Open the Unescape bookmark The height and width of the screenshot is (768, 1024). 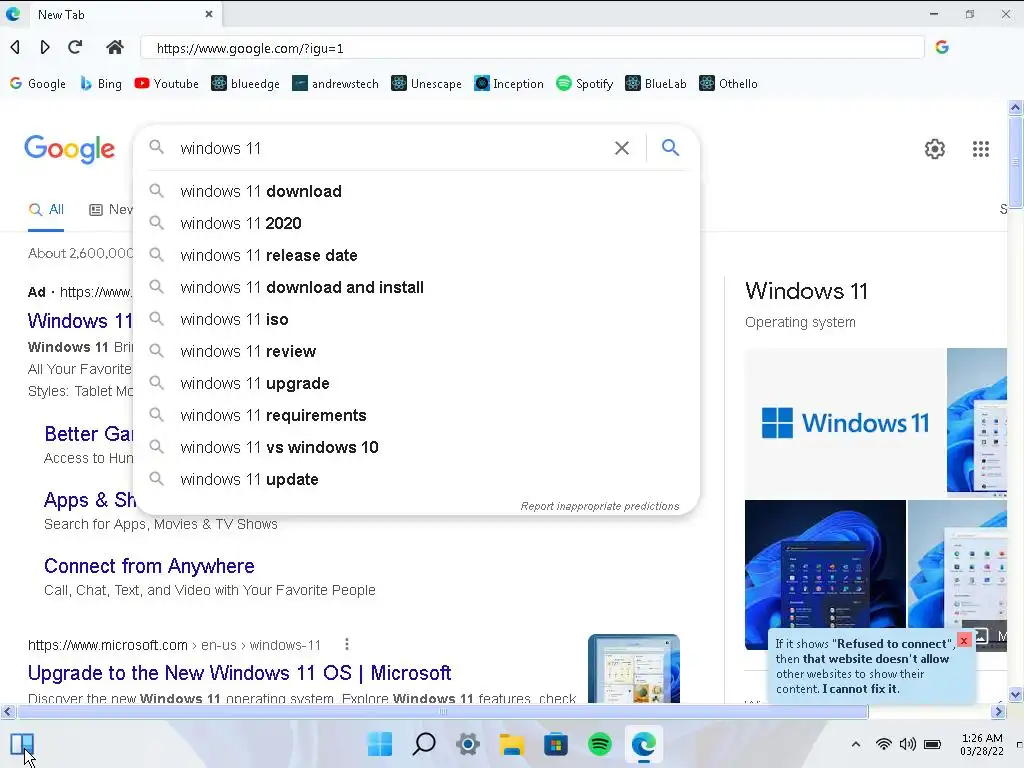tap(426, 84)
